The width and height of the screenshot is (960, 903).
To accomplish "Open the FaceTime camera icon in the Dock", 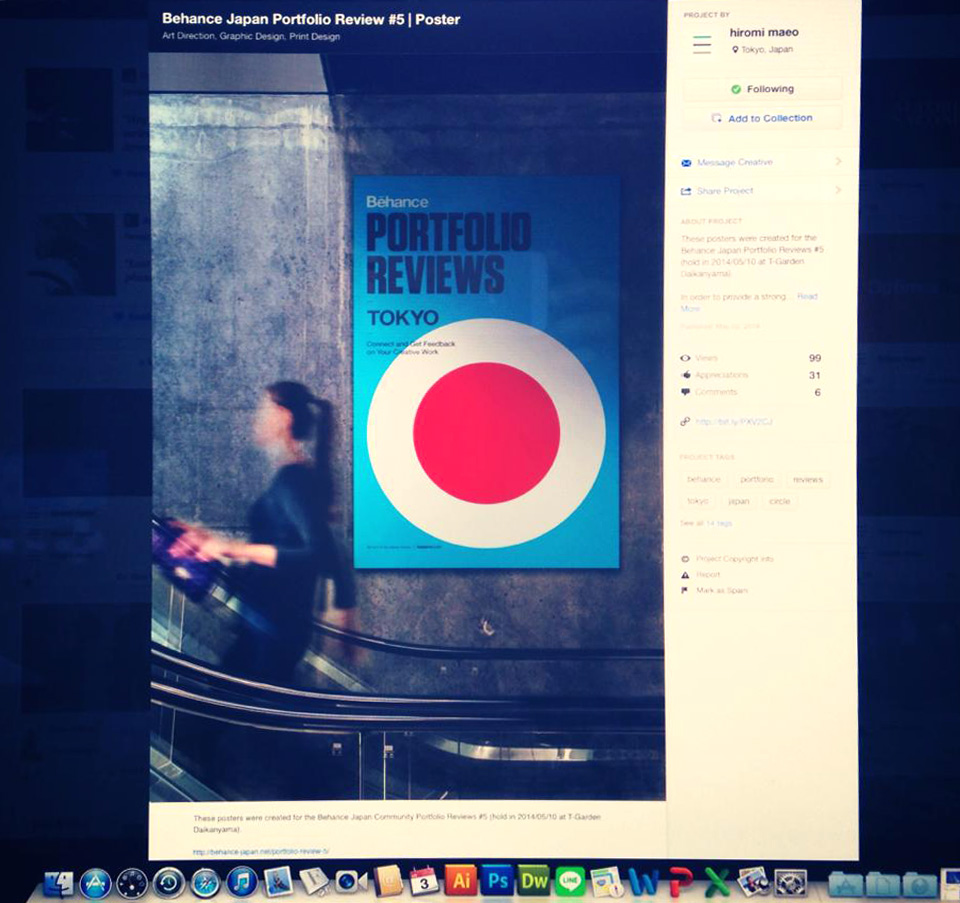I will tap(351, 882).
